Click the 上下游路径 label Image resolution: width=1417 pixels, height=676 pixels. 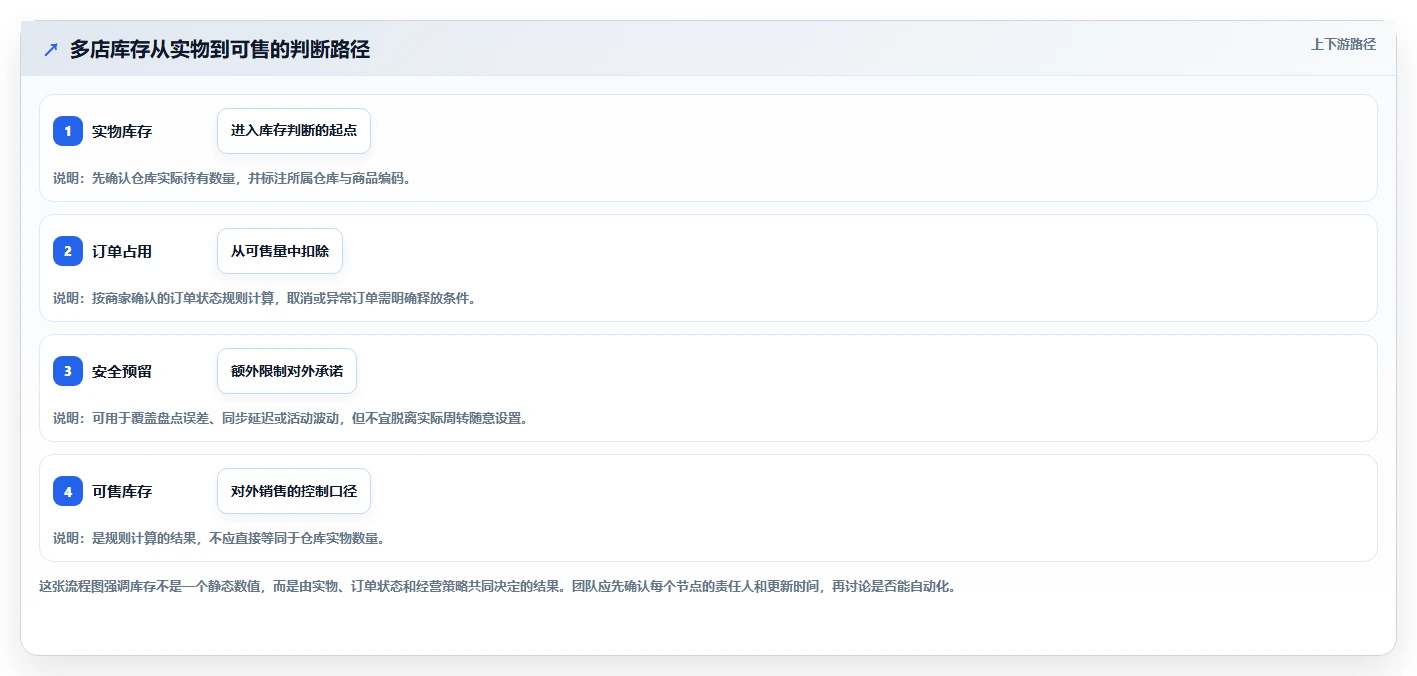pyautogui.click(x=1343, y=44)
